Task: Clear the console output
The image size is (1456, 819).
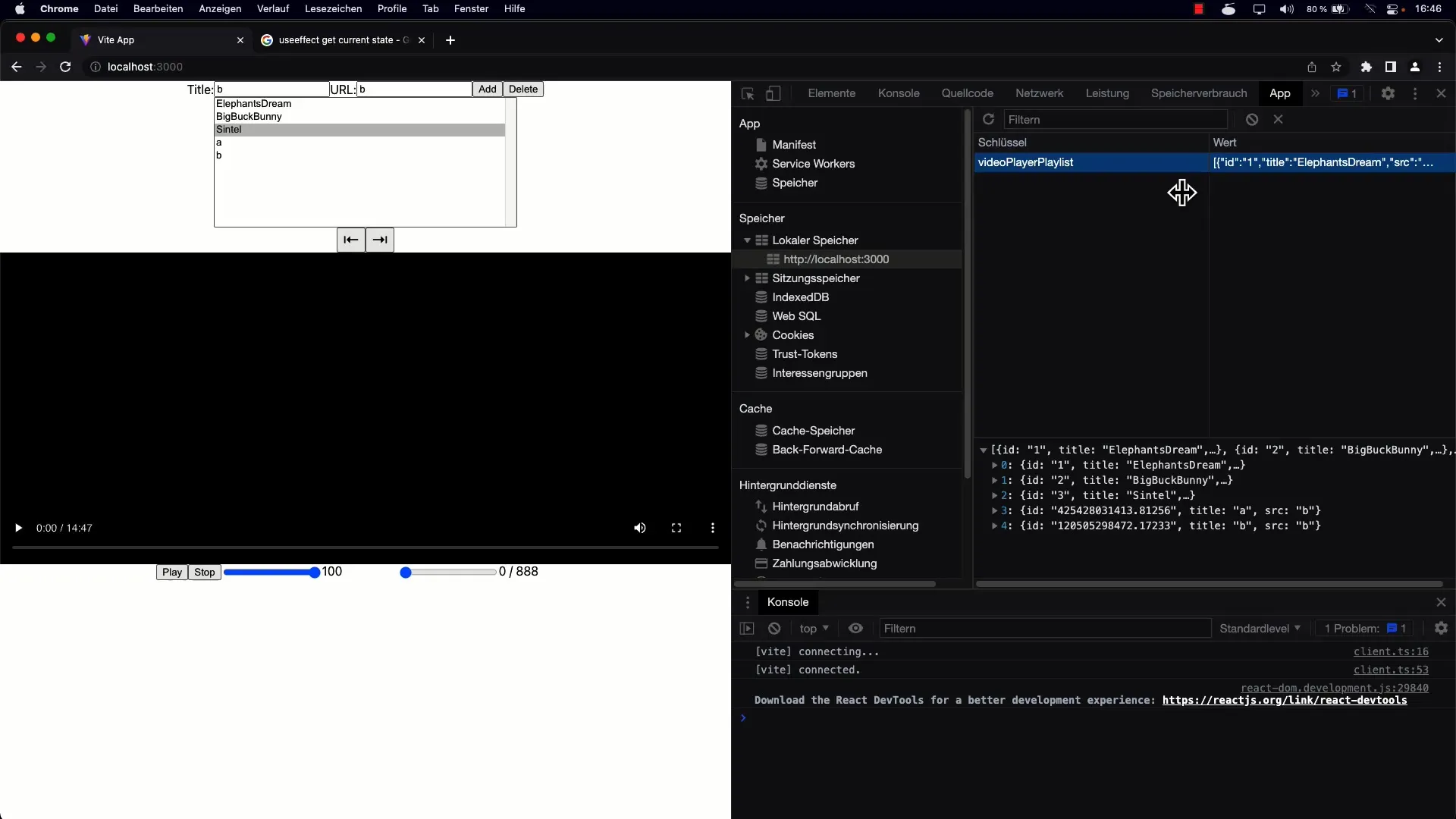Action: tap(774, 629)
